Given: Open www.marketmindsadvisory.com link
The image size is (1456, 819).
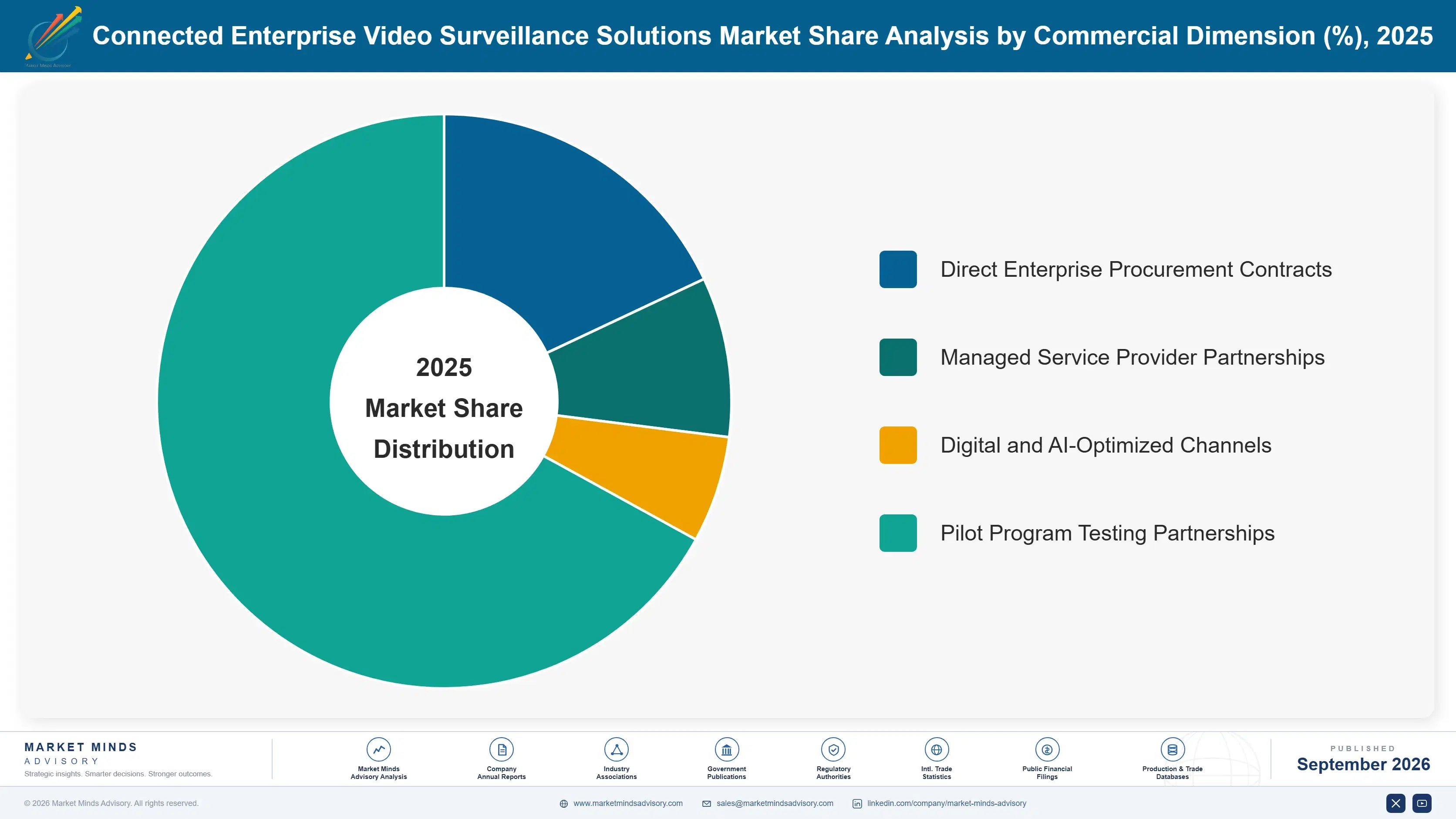Looking at the screenshot, I should (x=628, y=803).
